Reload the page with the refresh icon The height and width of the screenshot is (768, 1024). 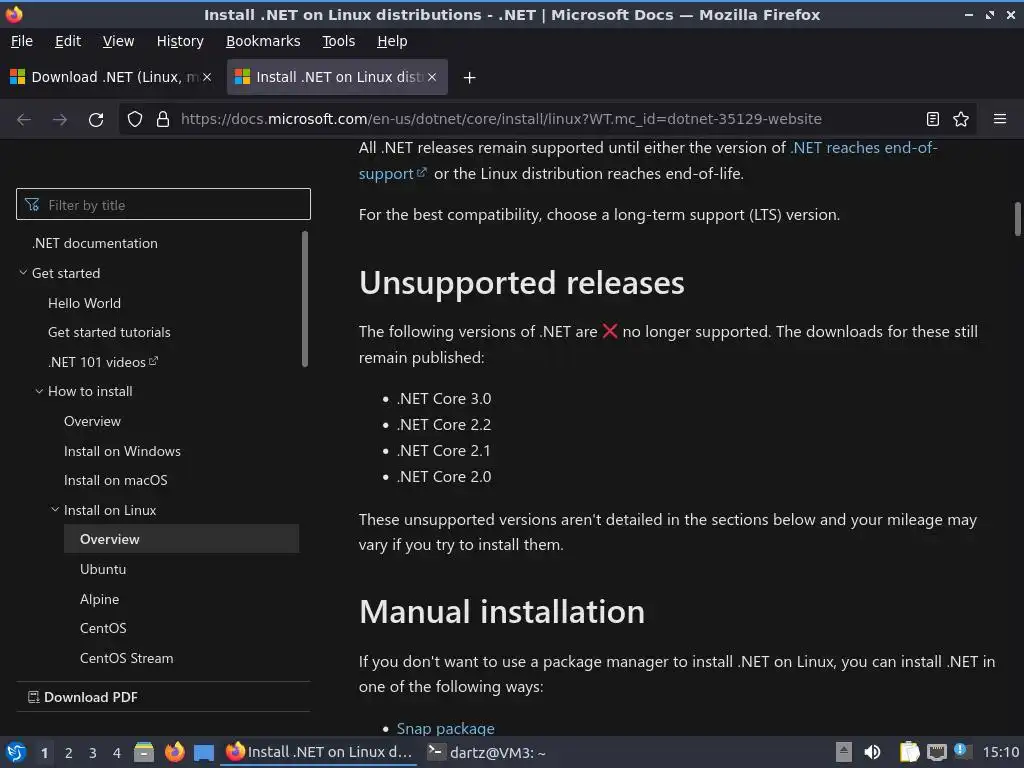(x=96, y=120)
